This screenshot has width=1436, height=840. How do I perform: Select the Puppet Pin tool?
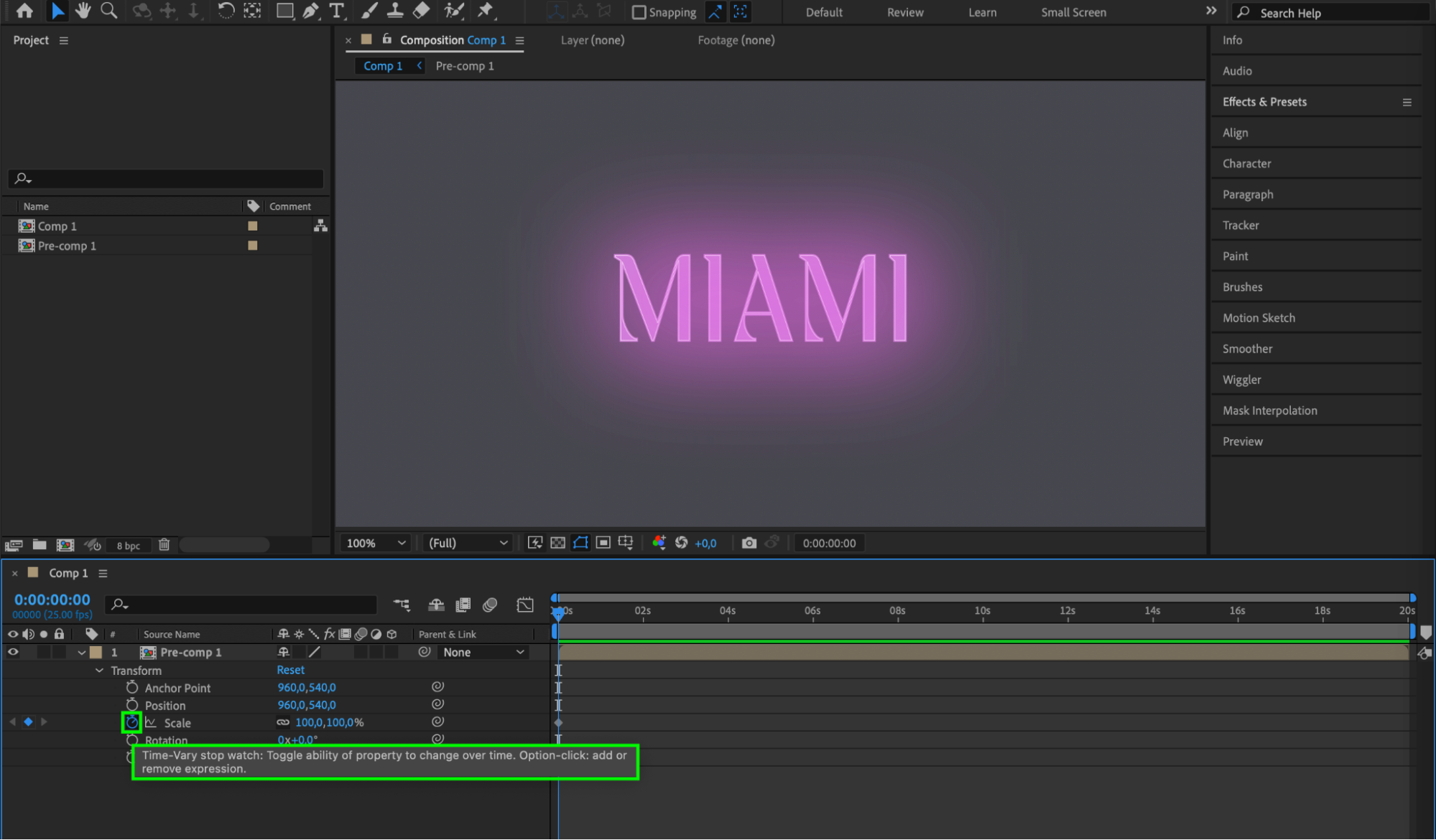click(x=486, y=11)
